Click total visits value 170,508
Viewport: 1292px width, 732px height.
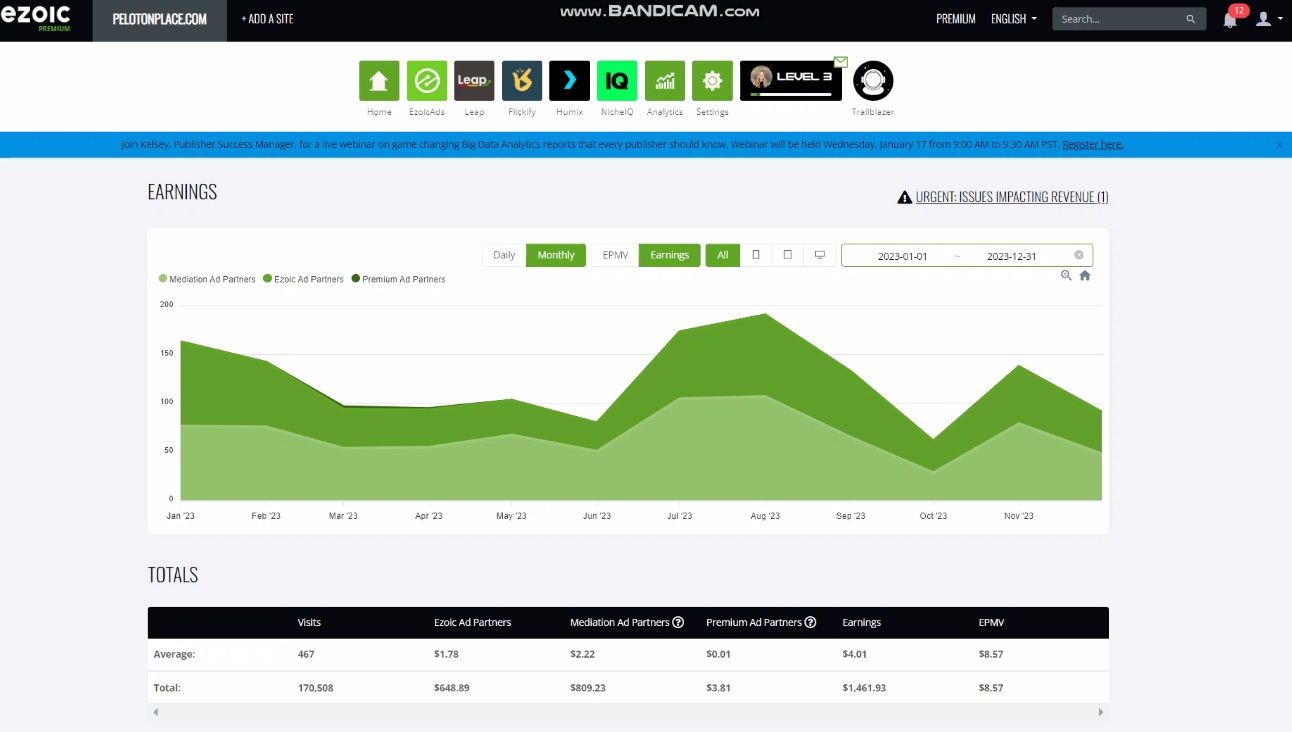pyautogui.click(x=316, y=688)
